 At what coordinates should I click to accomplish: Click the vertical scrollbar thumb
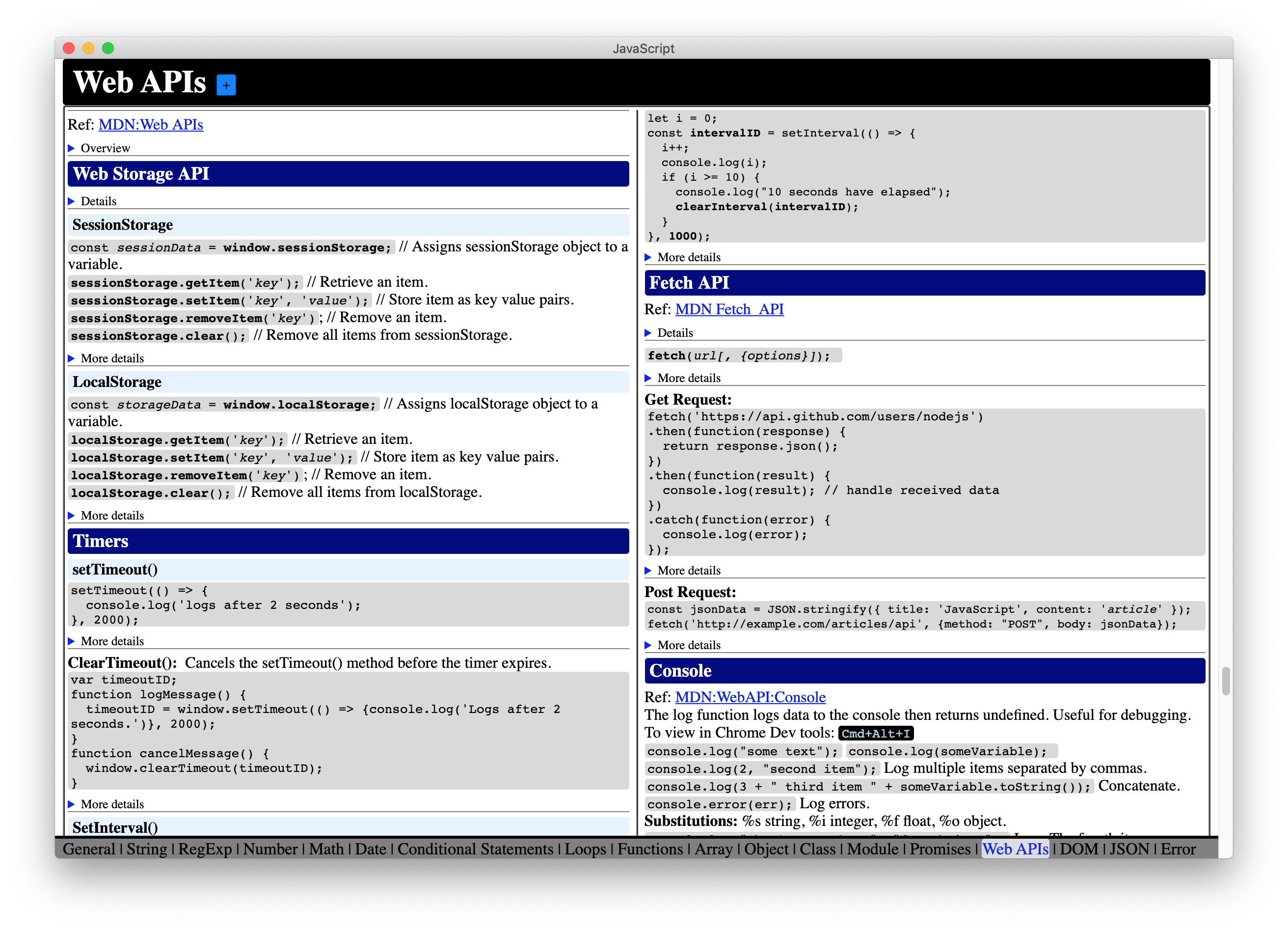click(1226, 681)
